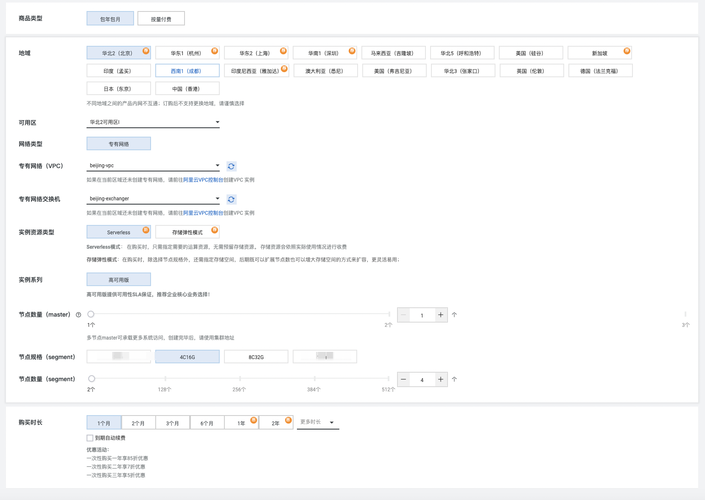The width and height of the screenshot is (705, 500).
Task: Choose region 美国（弗吉尼亚）
Action: pyautogui.click(x=394, y=71)
